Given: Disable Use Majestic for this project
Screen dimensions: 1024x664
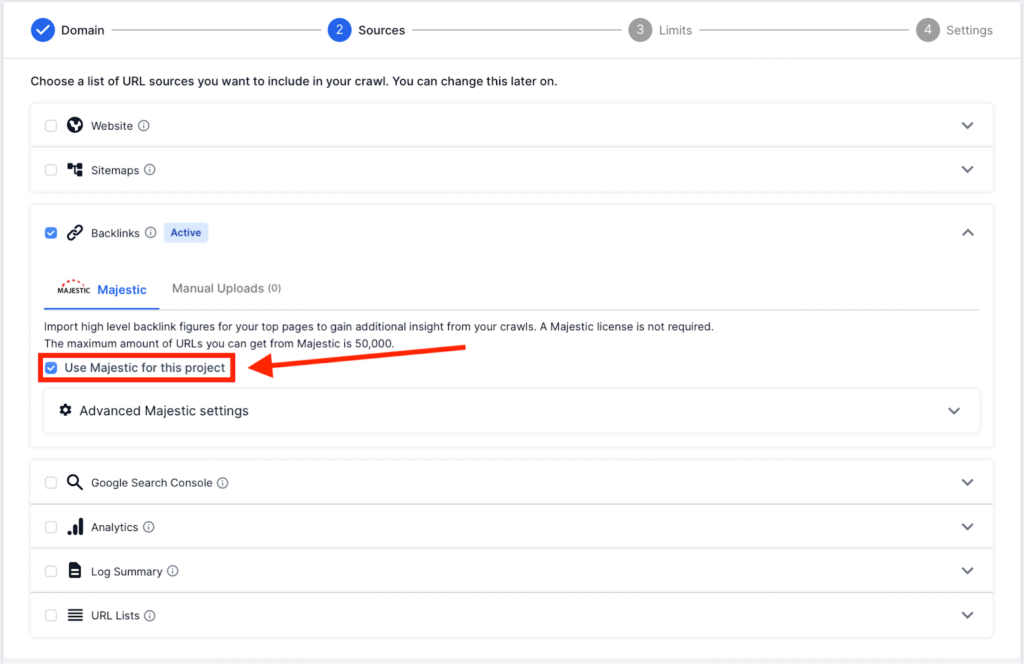Looking at the screenshot, I should (x=51, y=368).
